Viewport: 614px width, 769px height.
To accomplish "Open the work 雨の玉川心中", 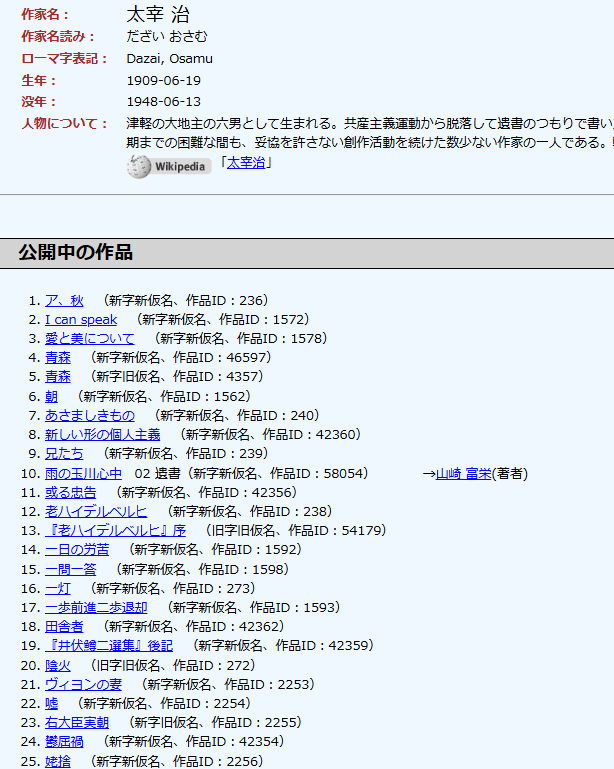I will click(83, 473).
